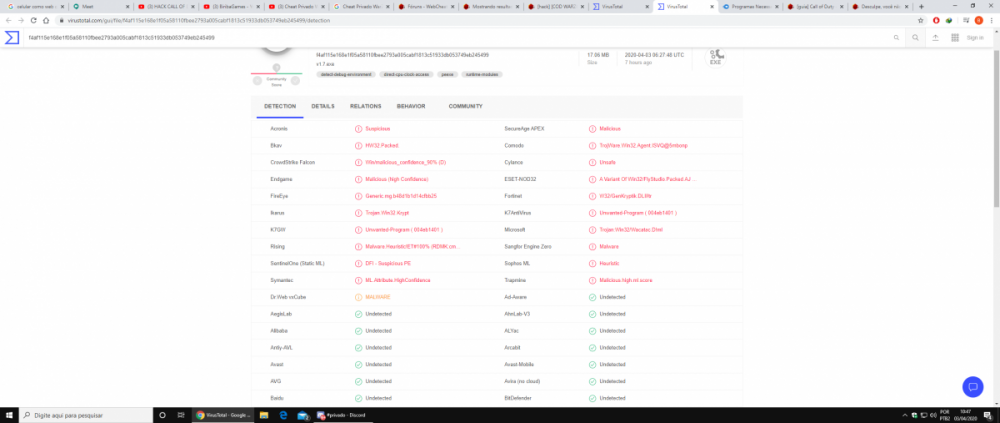The width and height of the screenshot is (1000, 423).
Task: Click 'Suspicious' Acronis result
Action: coord(378,129)
